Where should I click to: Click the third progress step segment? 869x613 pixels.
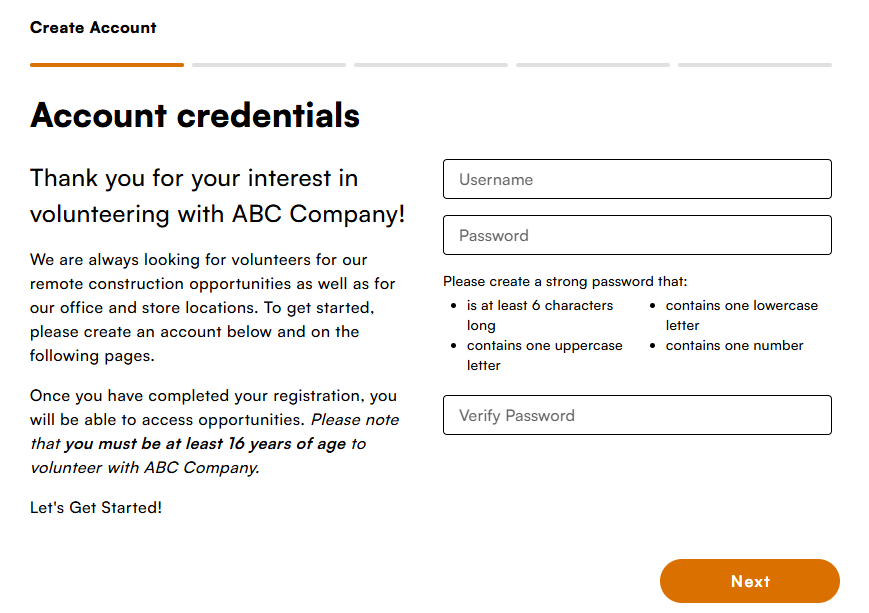pyautogui.click(x=431, y=65)
